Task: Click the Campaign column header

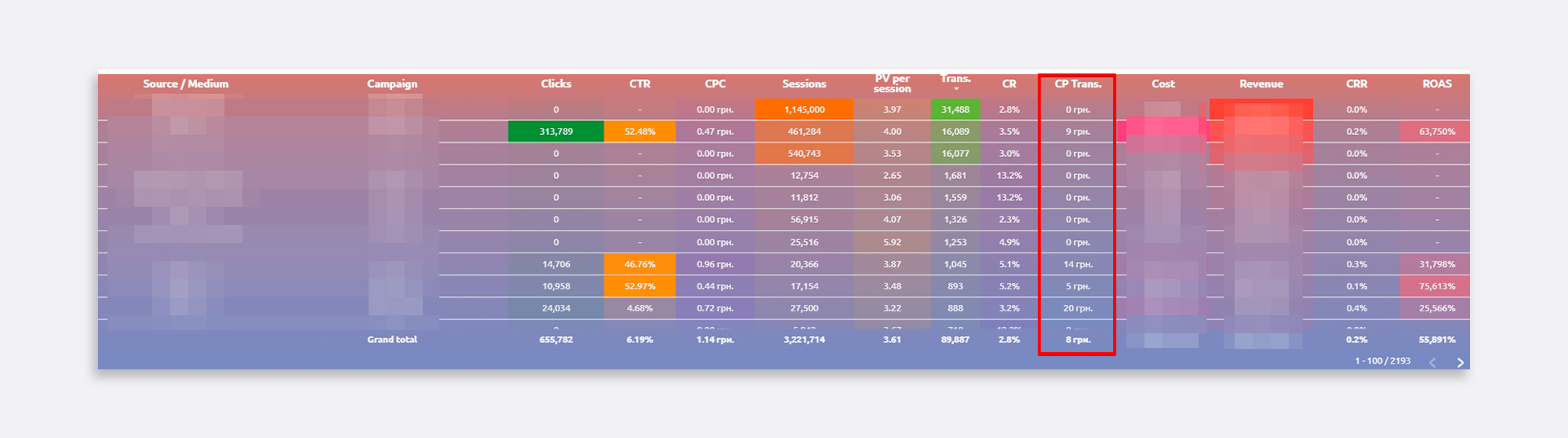Action: coord(392,84)
